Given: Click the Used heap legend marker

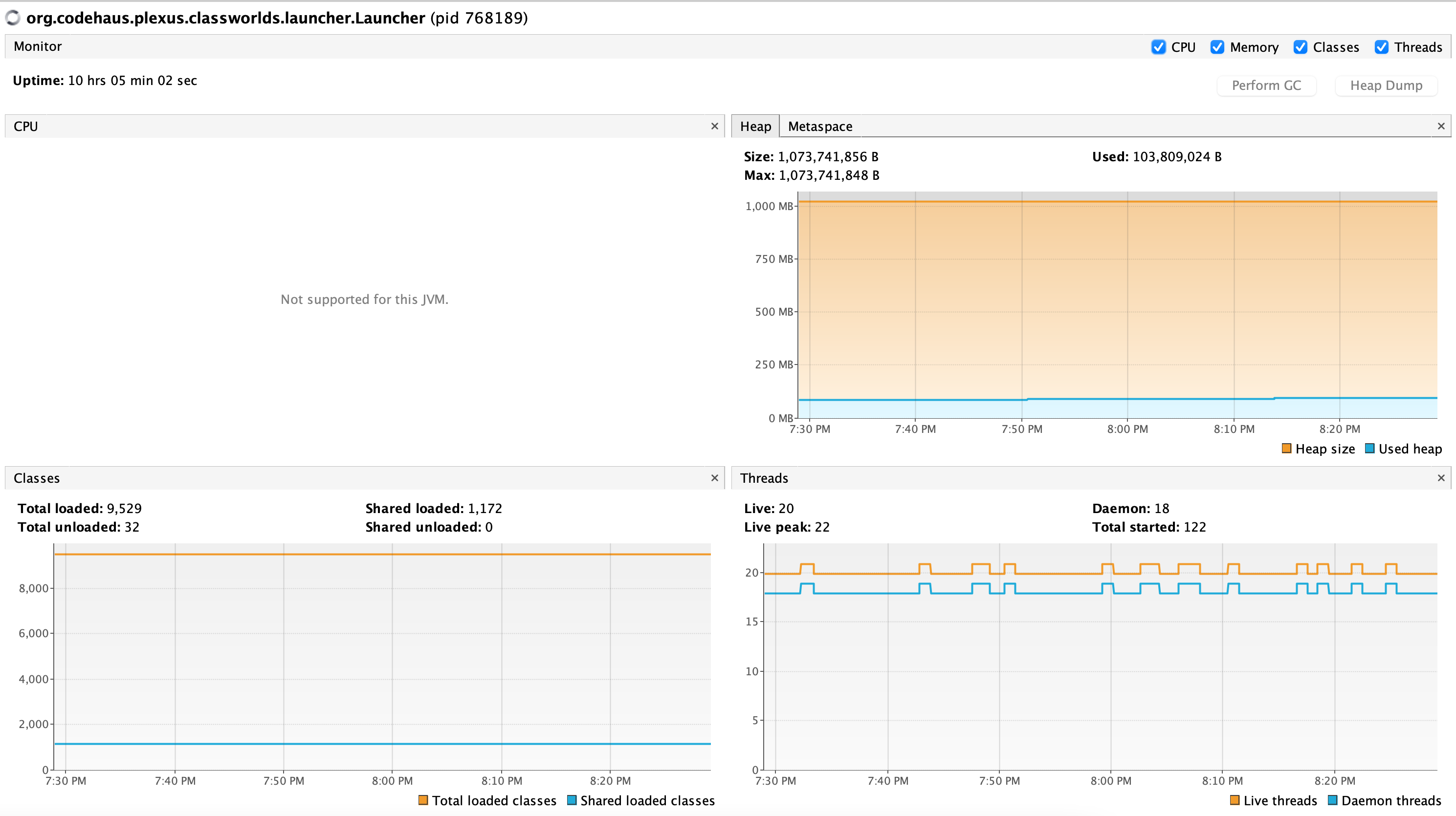Looking at the screenshot, I should (x=1369, y=449).
